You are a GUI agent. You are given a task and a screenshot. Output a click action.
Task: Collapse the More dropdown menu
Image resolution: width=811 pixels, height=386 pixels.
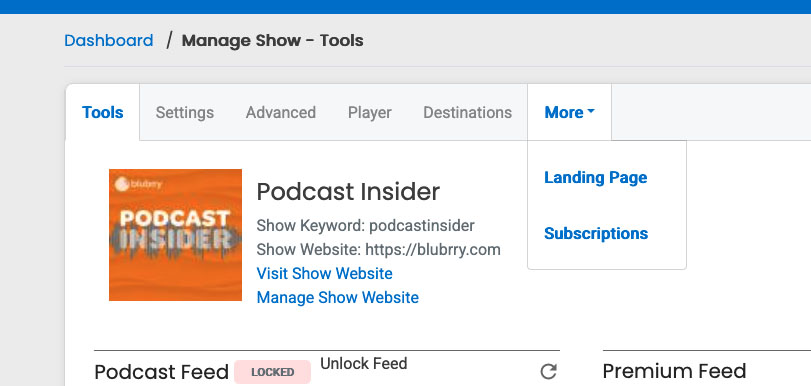569,112
